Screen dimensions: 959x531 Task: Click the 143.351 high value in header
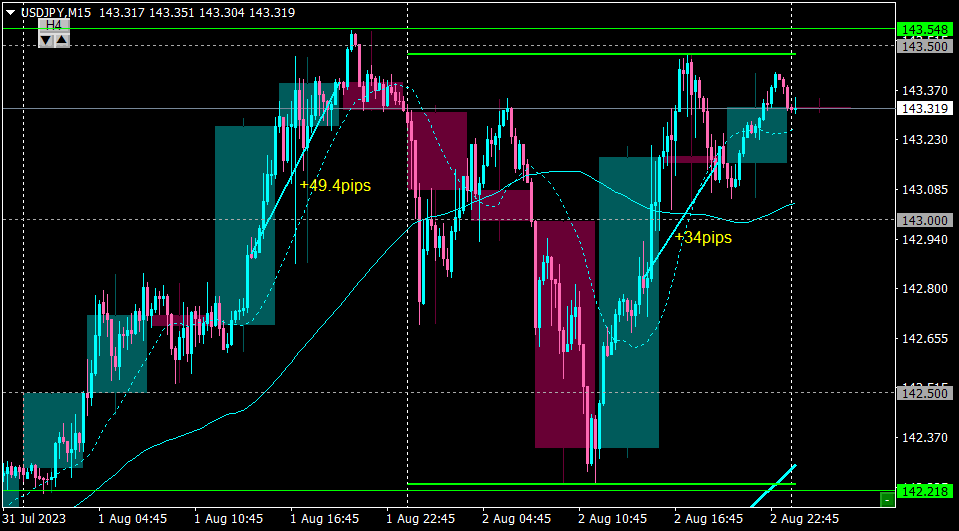172,13
